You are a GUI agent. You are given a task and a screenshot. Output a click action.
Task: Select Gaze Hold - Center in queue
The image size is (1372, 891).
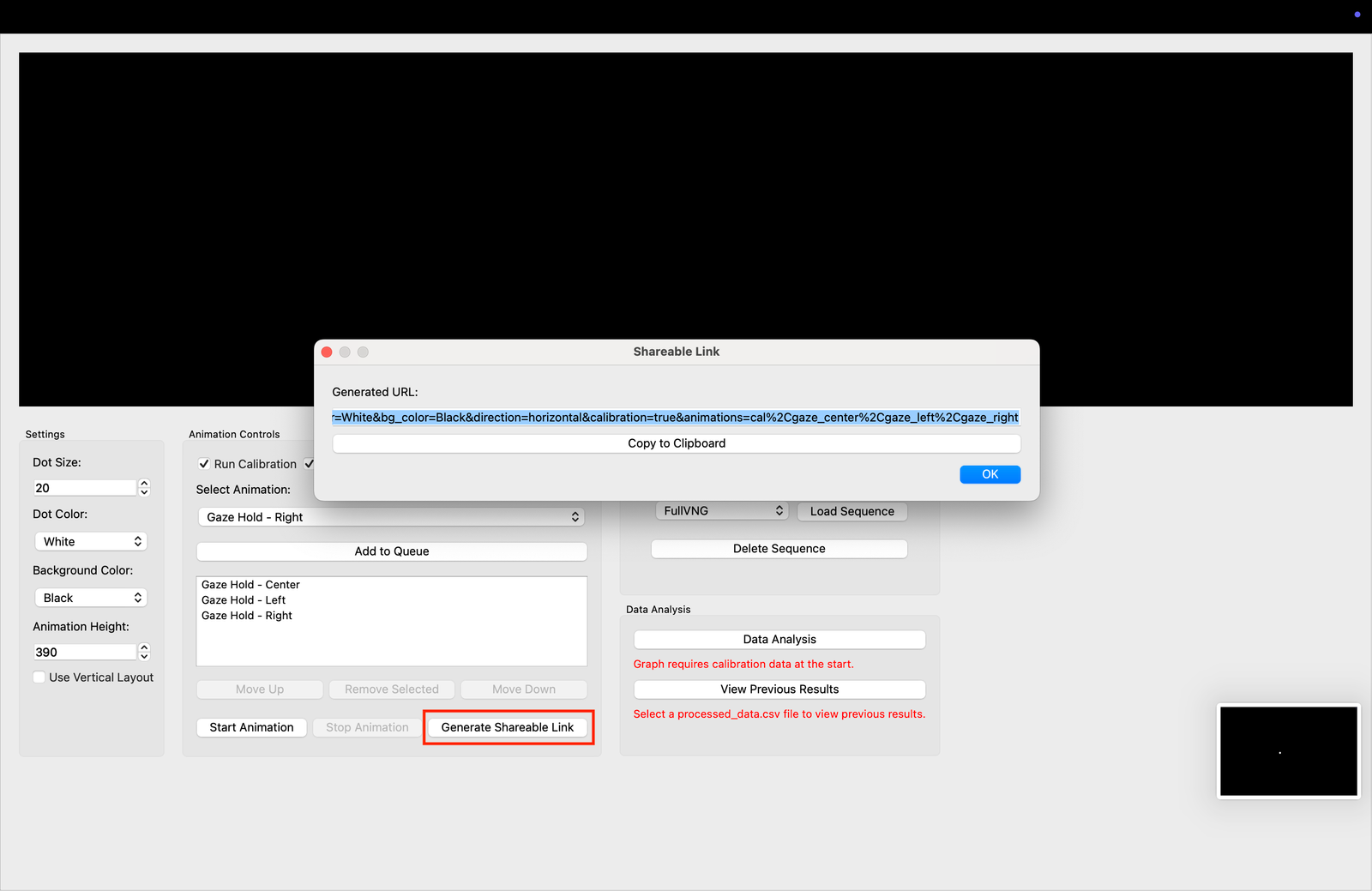click(x=250, y=585)
